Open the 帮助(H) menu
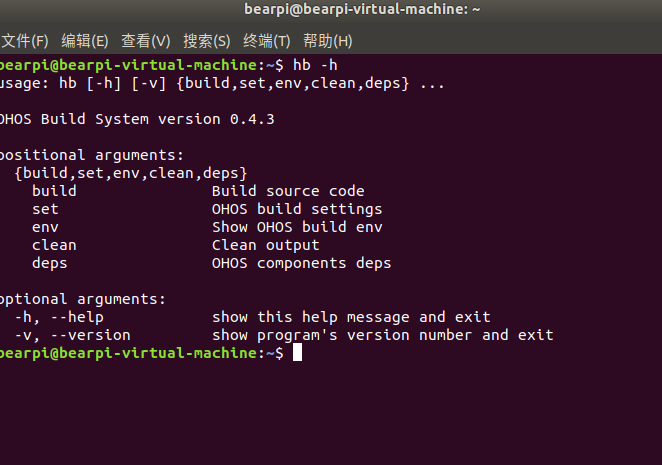The width and height of the screenshot is (662, 465). click(x=328, y=41)
